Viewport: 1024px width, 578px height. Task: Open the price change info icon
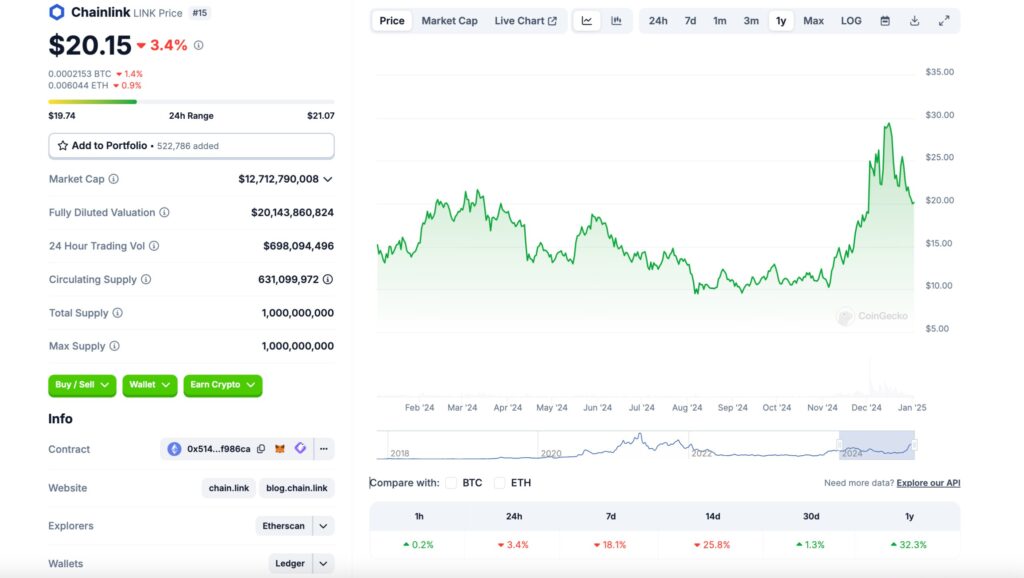(x=199, y=45)
